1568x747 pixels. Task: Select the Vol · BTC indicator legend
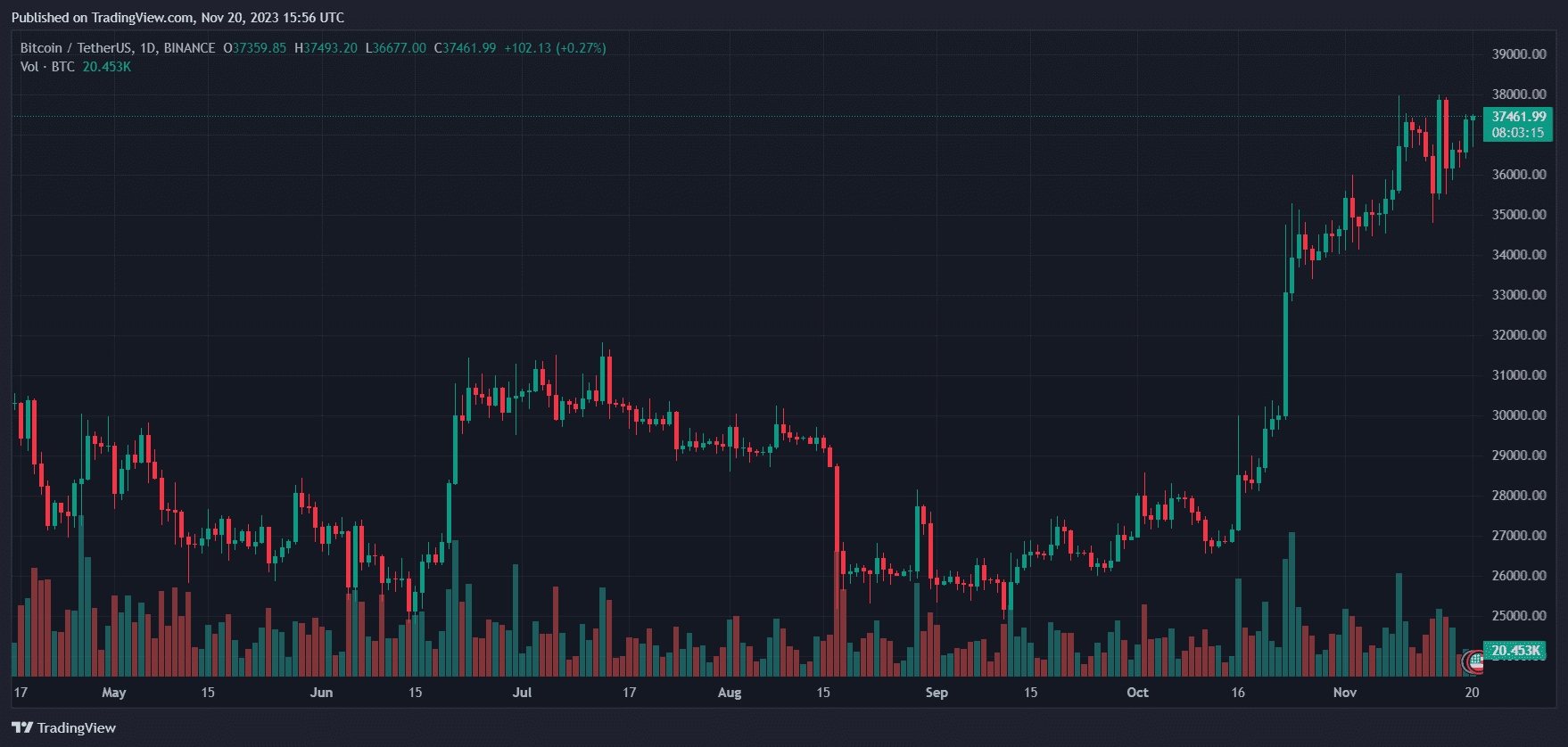47,67
